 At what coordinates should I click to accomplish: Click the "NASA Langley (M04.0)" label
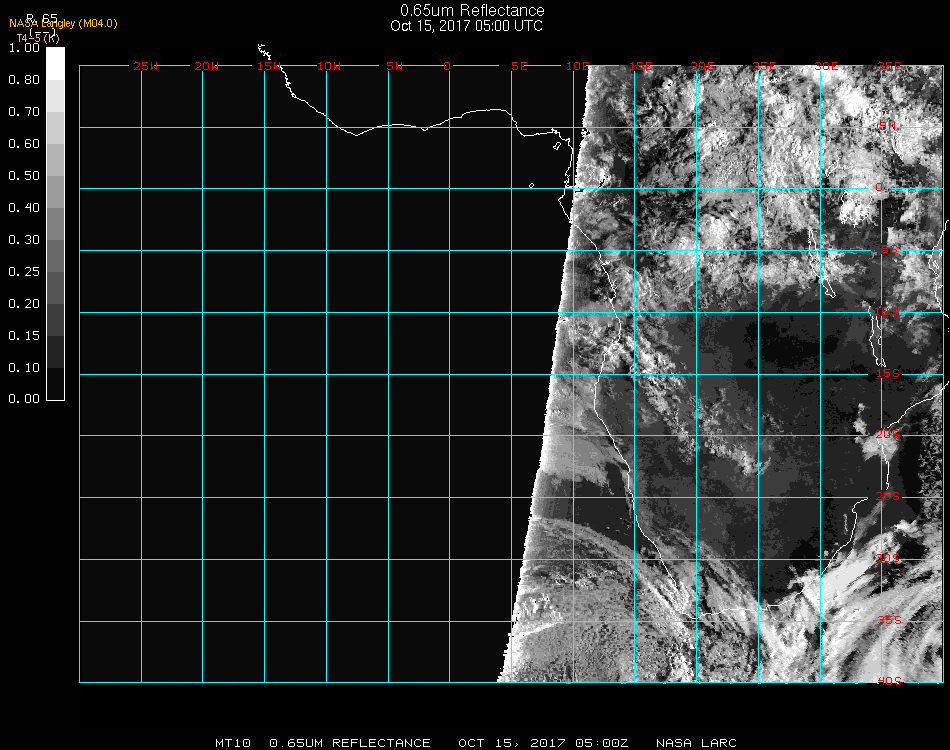63,24
